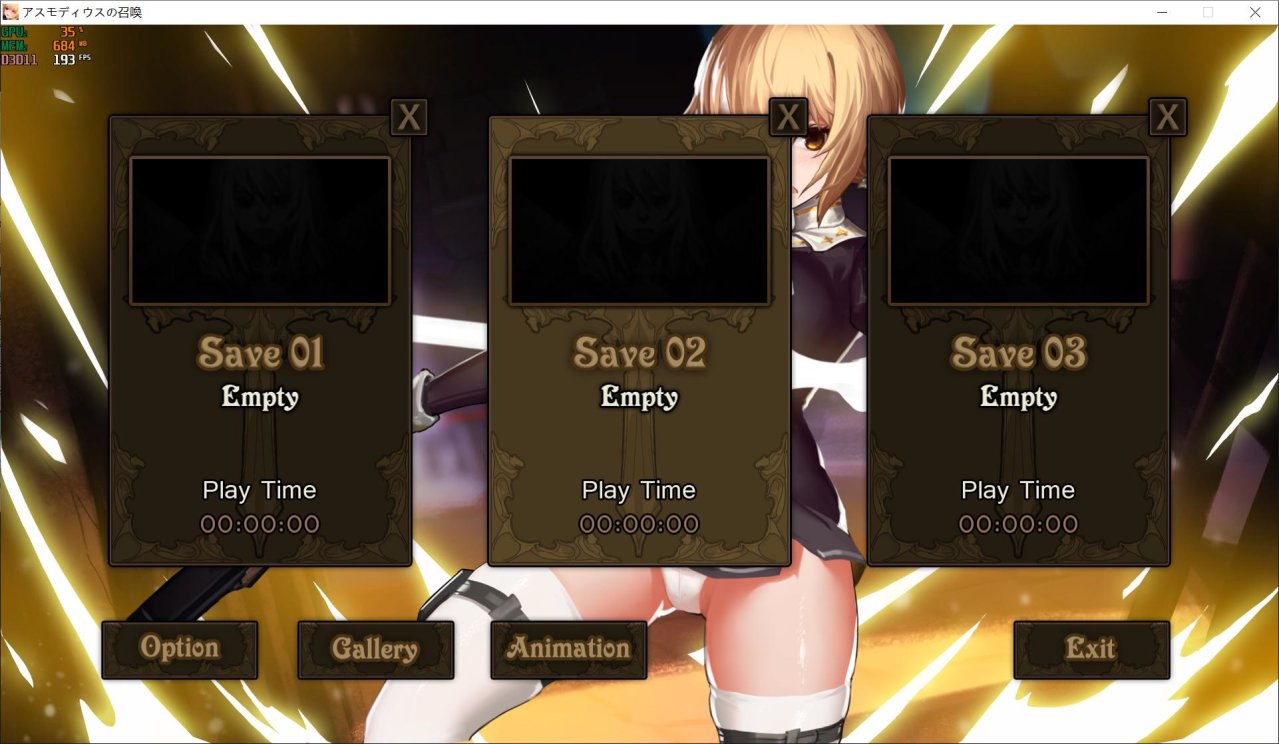Viewport: 1279px width, 744px height.
Task: Select the Save 01 preview thumbnail
Action: [260, 231]
